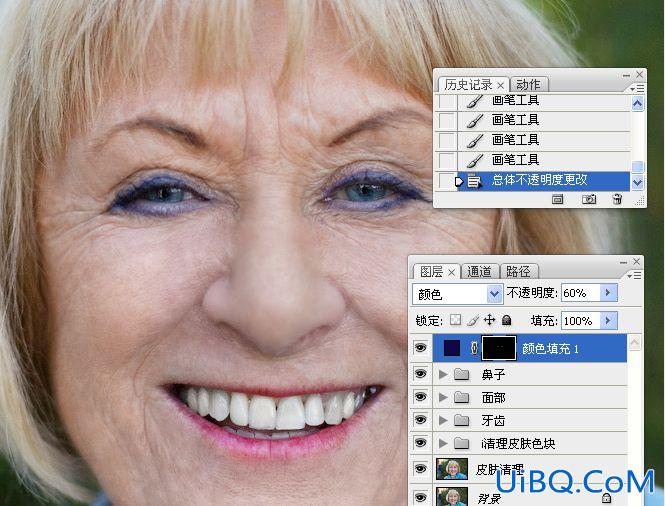665x506 pixels.
Task: Open the 不透明度 slider arrow
Action: click(x=608, y=293)
